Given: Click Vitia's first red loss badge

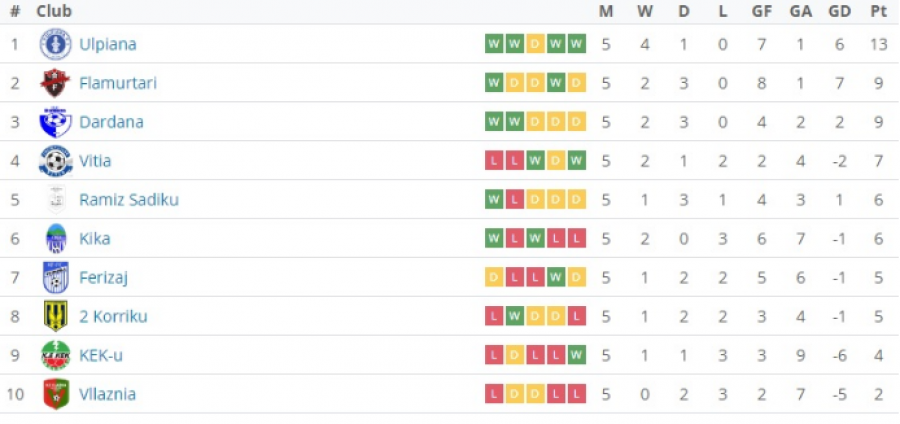Looking at the screenshot, I should tap(494, 161).
